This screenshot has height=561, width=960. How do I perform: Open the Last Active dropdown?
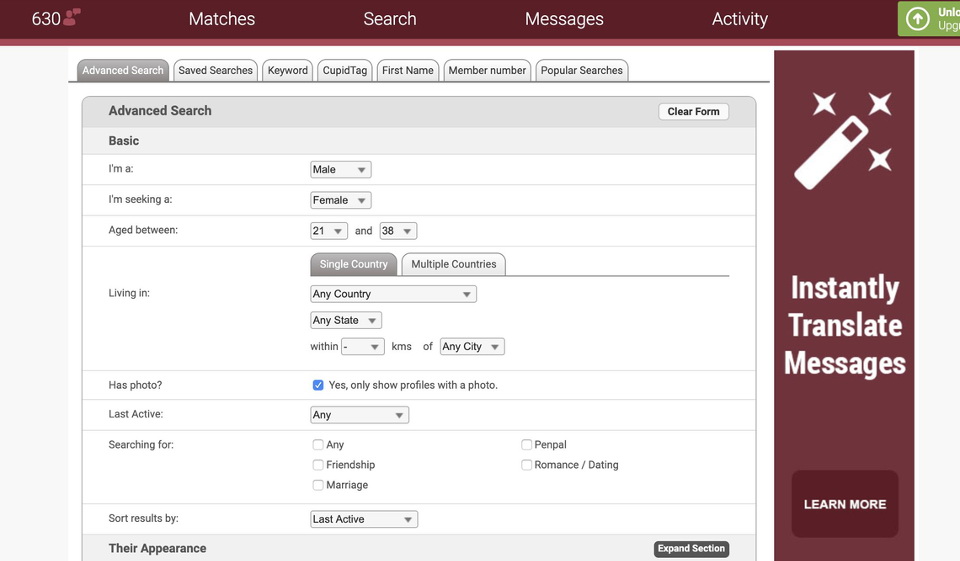[x=359, y=415]
